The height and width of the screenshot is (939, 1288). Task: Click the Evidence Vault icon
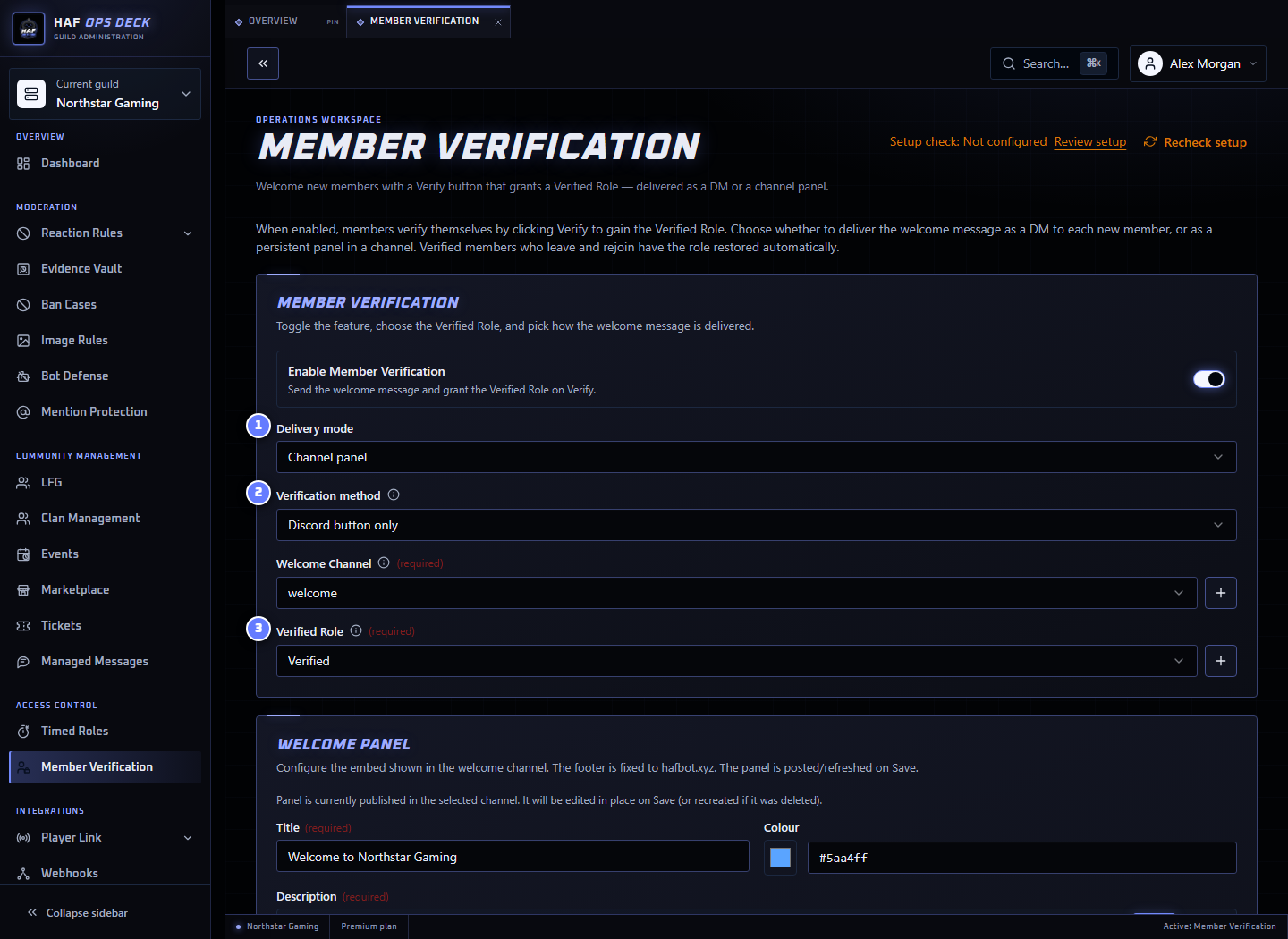[x=23, y=269]
